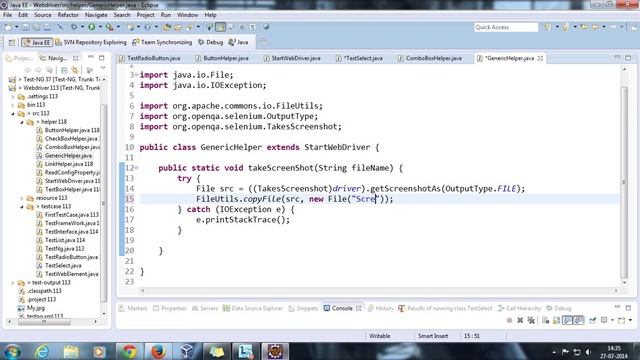The image size is (640, 360).
Task: Switch to StartWebDriver.java editor tab
Action: (x=292, y=58)
